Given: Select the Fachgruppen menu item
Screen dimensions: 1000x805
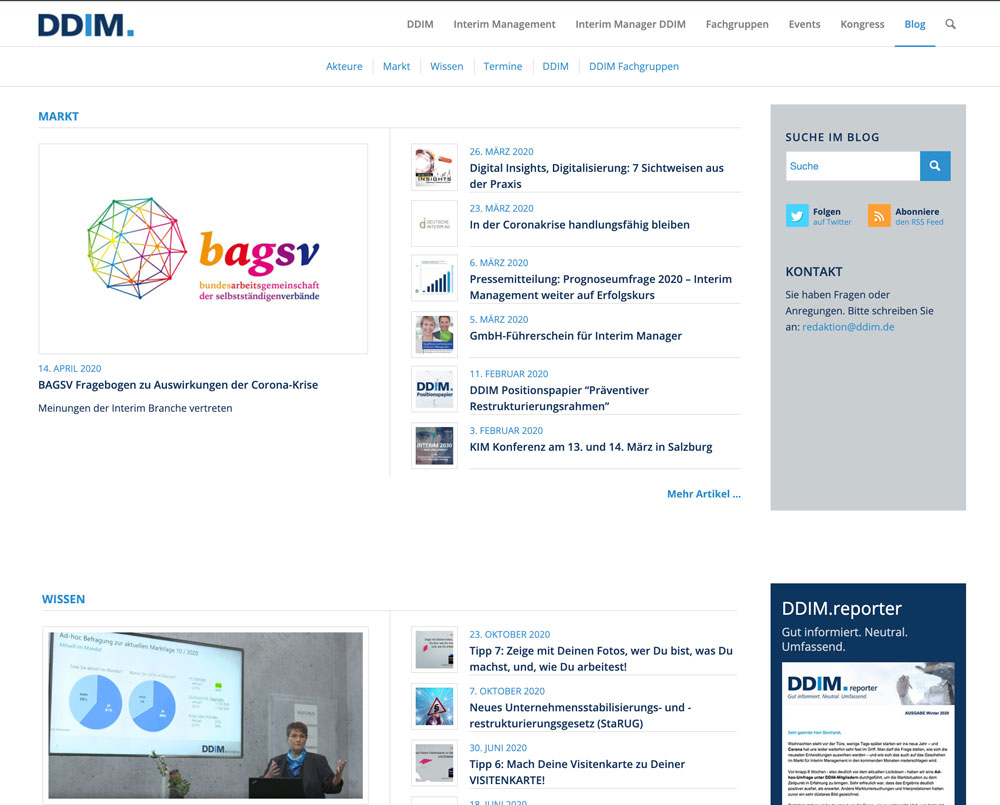Looking at the screenshot, I should coord(737,24).
